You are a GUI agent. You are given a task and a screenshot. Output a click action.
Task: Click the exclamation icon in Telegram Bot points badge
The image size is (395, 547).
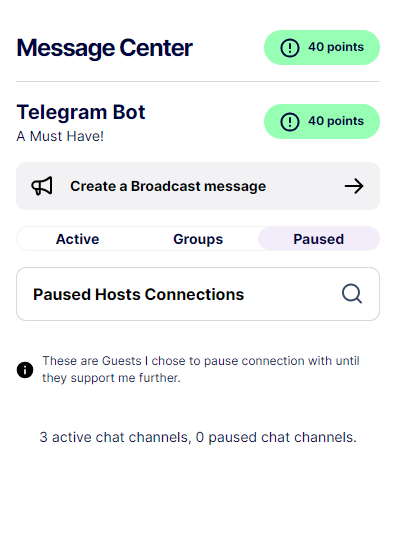290,122
